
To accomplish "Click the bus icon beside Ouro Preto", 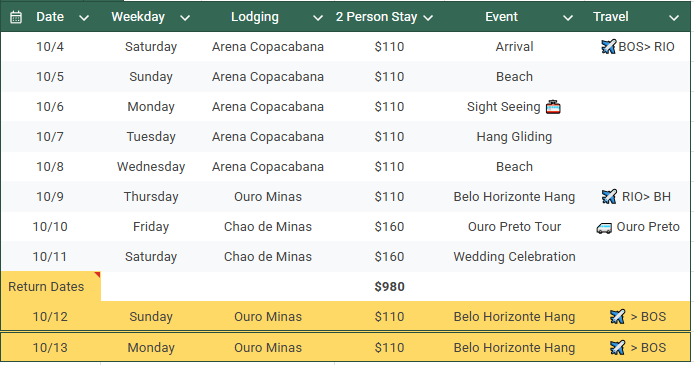I will point(604,227).
